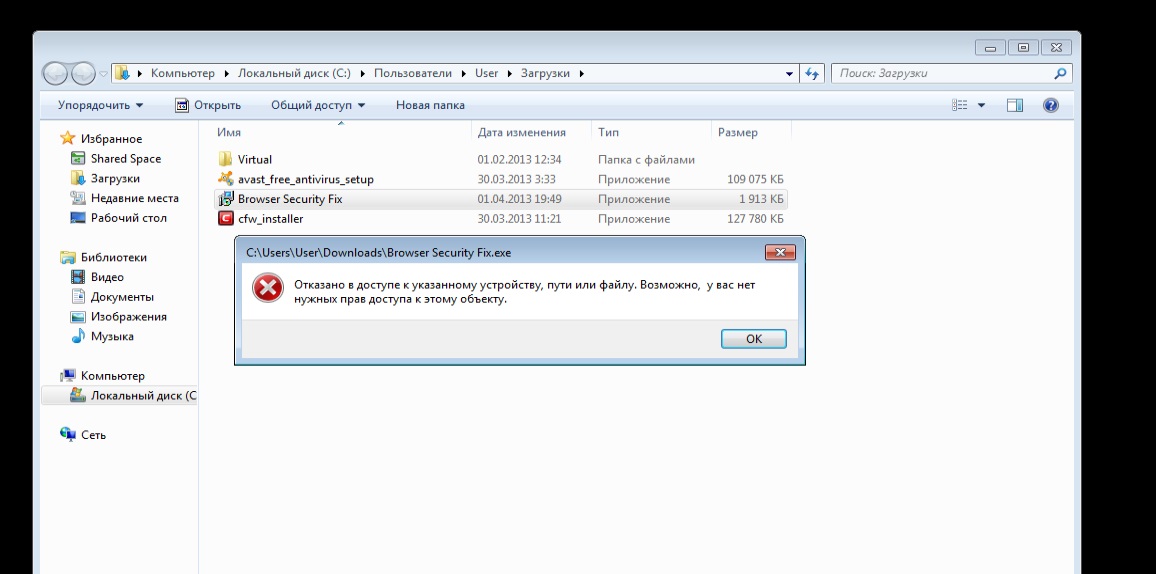Open recent locations dropdown beside navigation arrows
This screenshot has width=1156, height=574.
click(103, 74)
